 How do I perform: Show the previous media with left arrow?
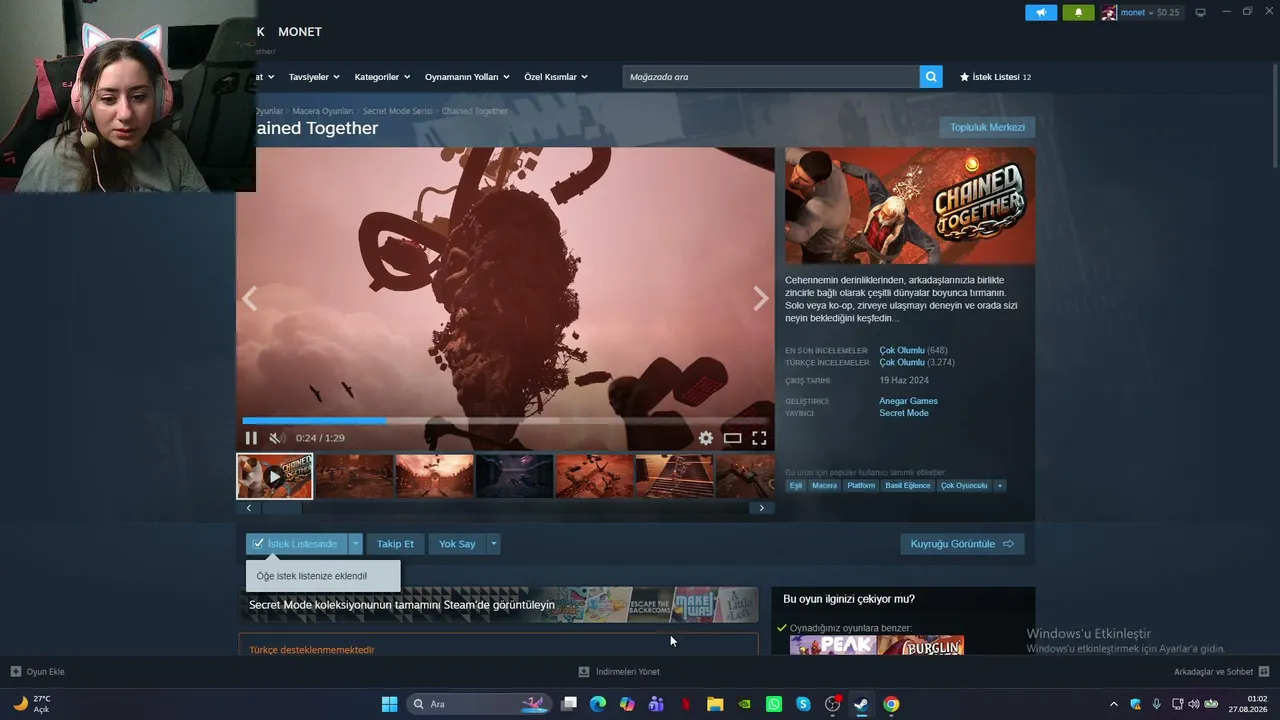249,298
